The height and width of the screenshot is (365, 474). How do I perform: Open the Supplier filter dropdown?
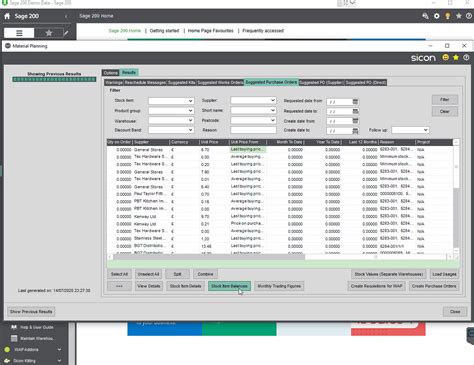(253, 100)
